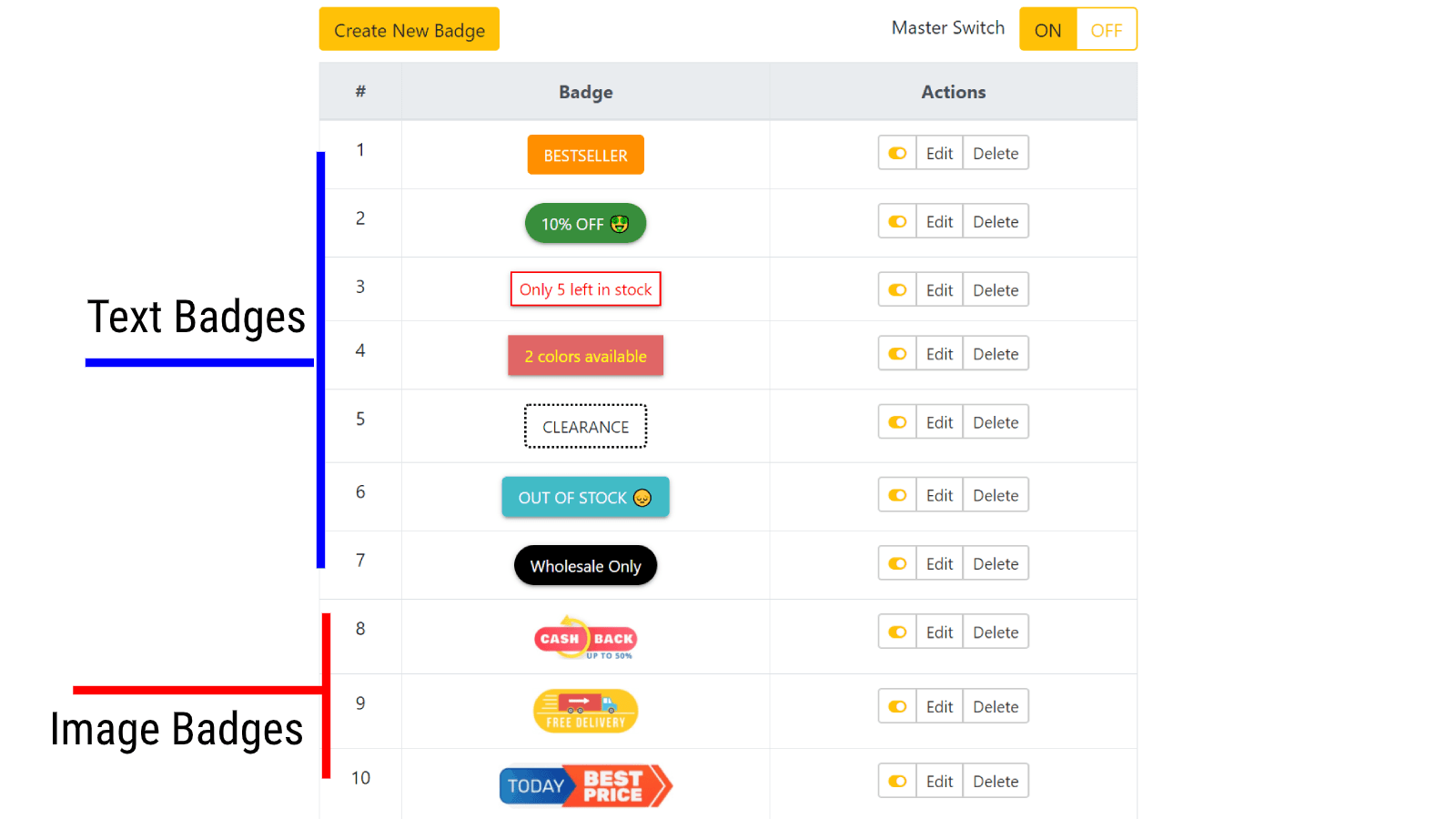Select the 2 colors available badge row
This screenshot has height=819, width=1456.
pos(585,355)
